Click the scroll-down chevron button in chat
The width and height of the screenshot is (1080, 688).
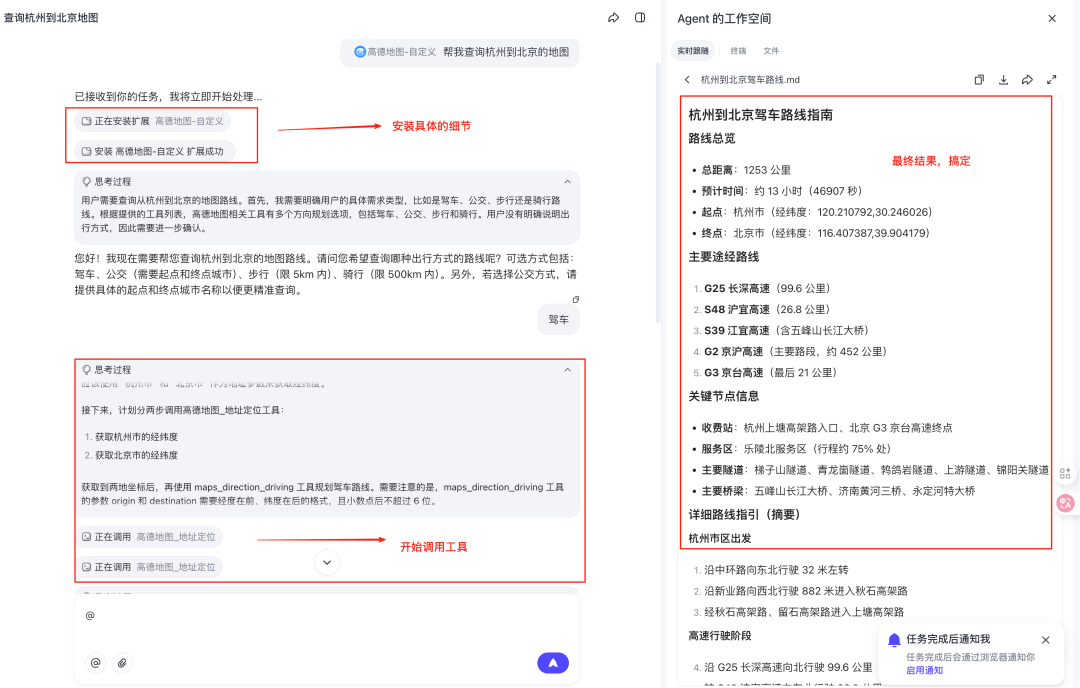tap(327, 562)
